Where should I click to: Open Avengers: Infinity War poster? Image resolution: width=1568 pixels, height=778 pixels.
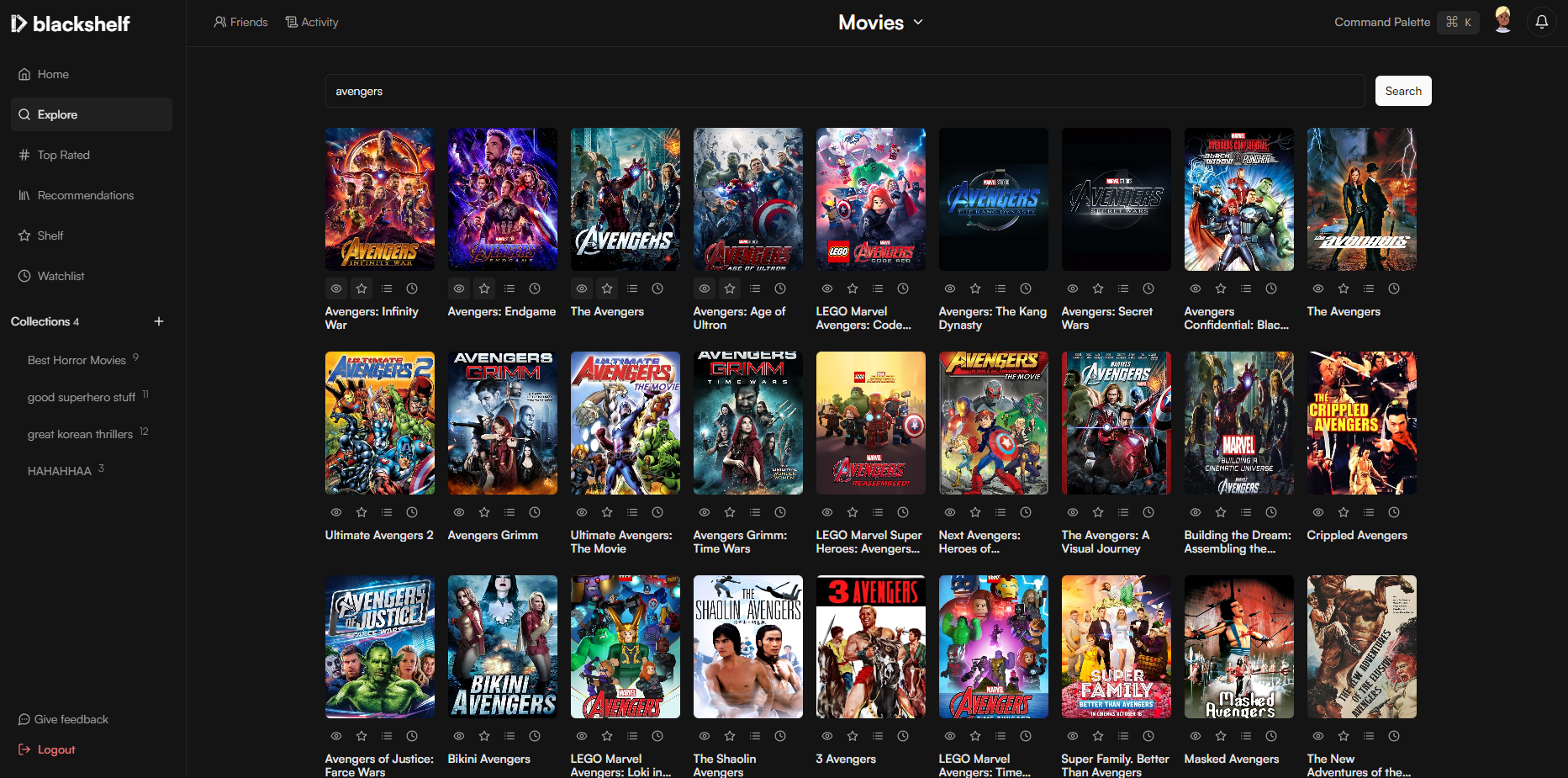[x=380, y=199]
